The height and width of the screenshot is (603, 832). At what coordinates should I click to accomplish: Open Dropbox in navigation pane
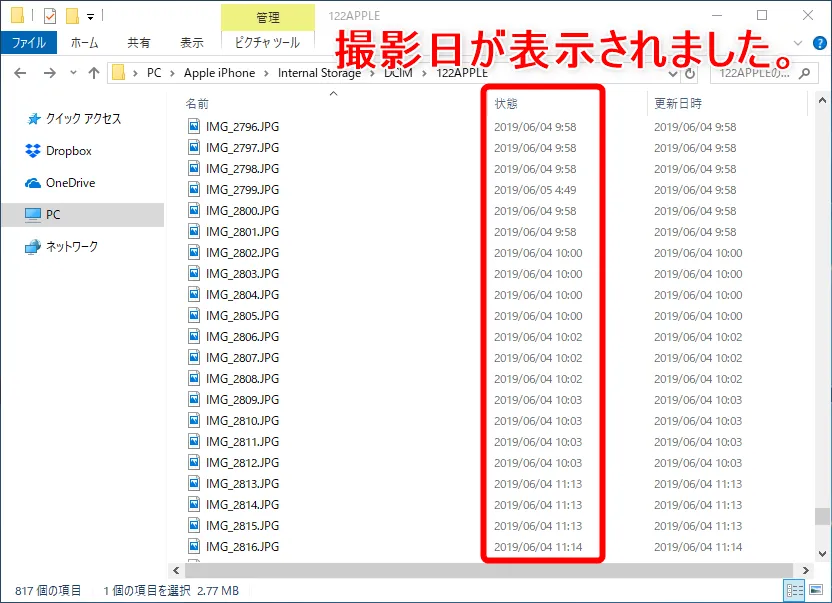click(x=68, y=151)
